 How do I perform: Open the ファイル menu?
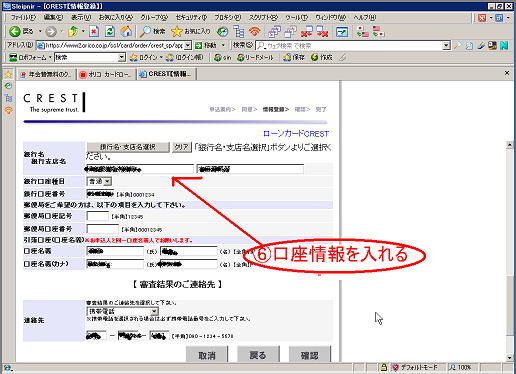(23, 17)
